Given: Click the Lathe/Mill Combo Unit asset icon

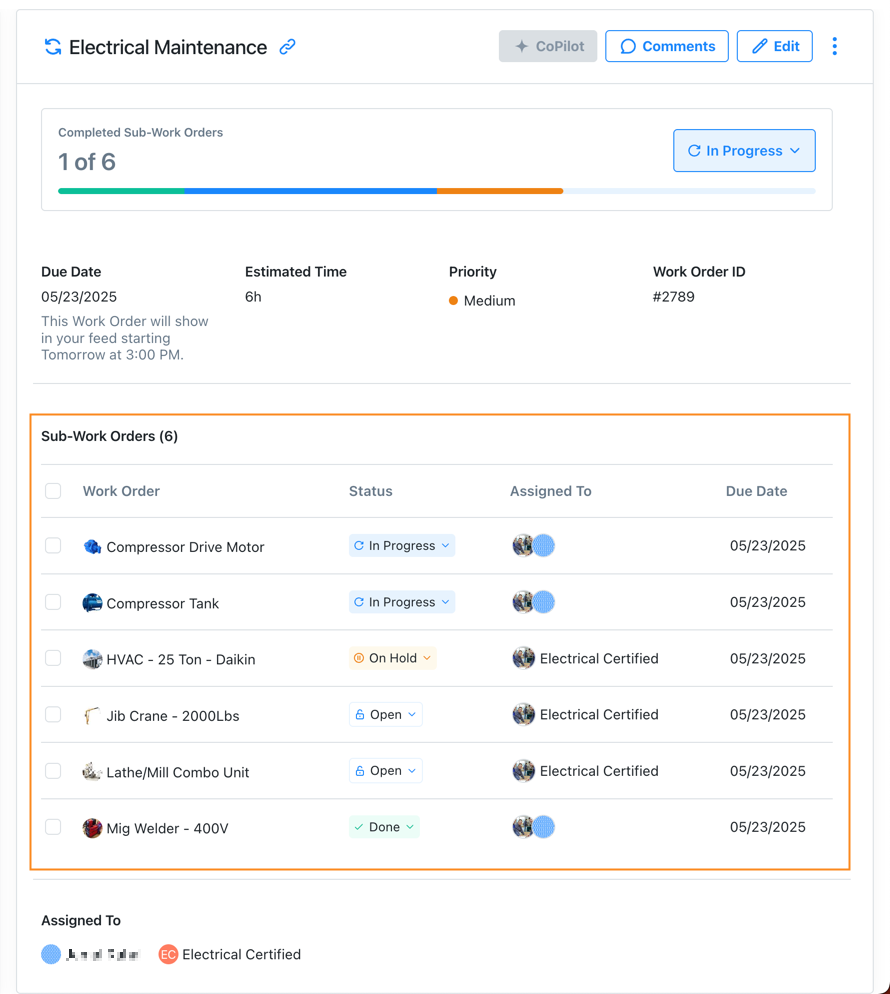Looking at the screenshot, I should point(93,771).
